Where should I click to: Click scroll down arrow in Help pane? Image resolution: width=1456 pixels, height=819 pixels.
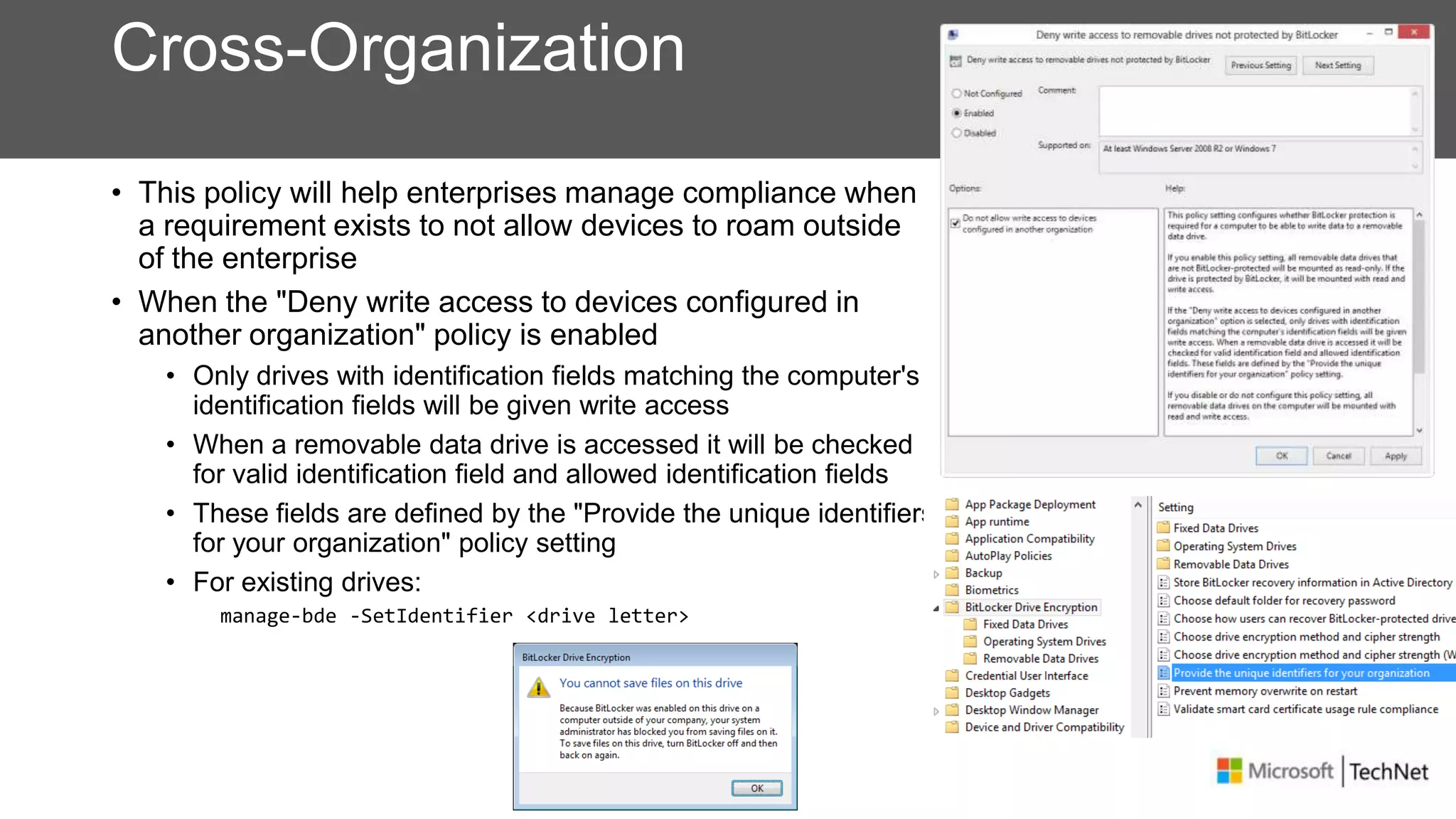coord(1419,430)
